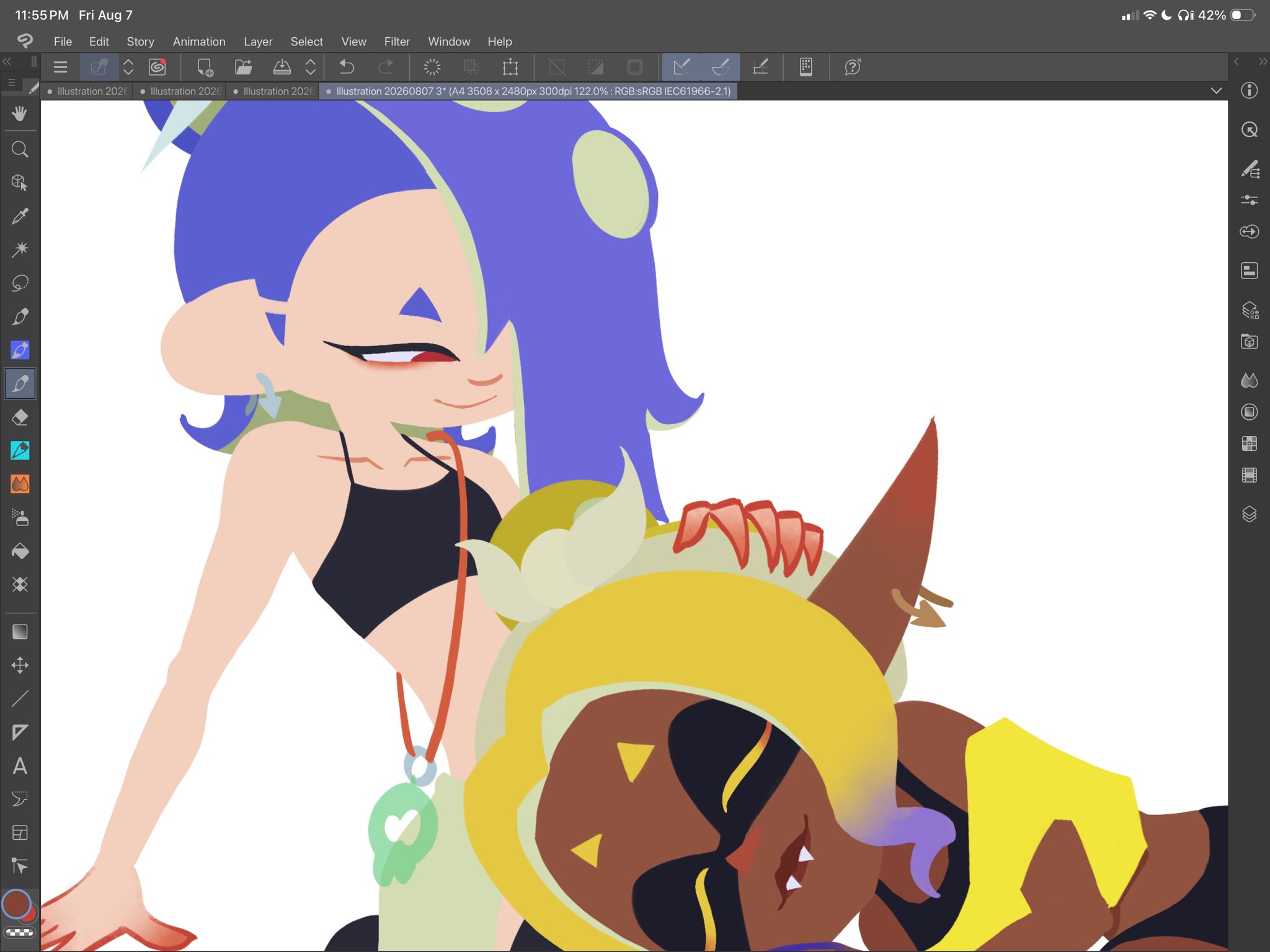Image resolution: width=1270 pixels, height=952 pixels.
Task: Select the diamond-pattern Decoration tool
Action: (20, 584)
